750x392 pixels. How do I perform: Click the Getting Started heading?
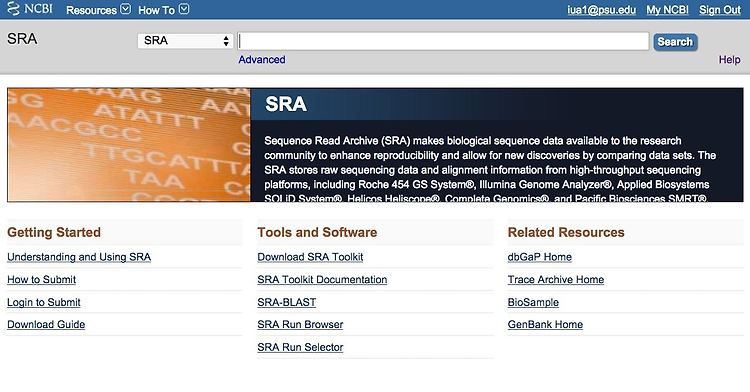[x=54, y=232]
